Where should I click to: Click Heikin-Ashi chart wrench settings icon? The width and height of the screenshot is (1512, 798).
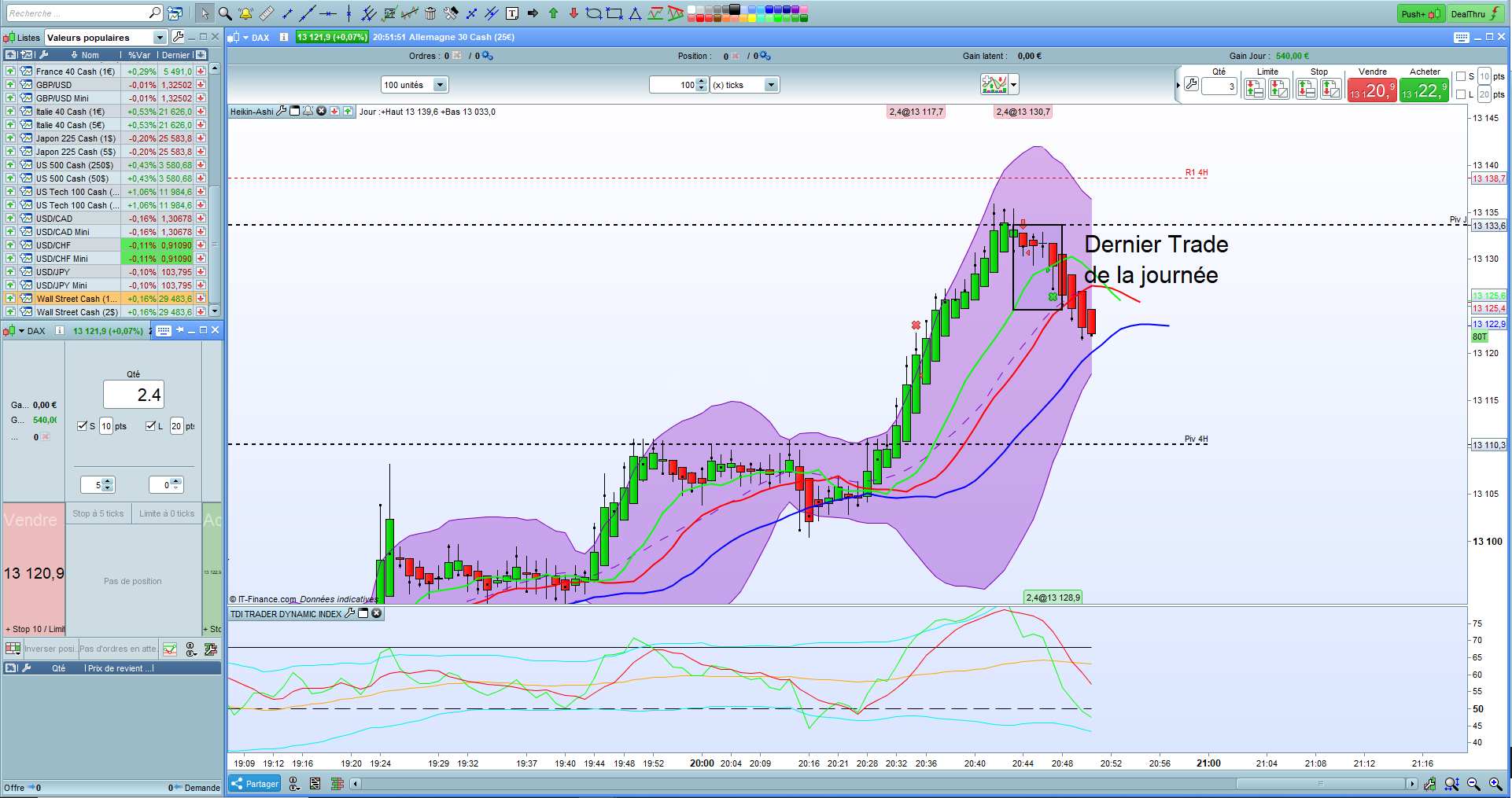click(x=281, y=111)
